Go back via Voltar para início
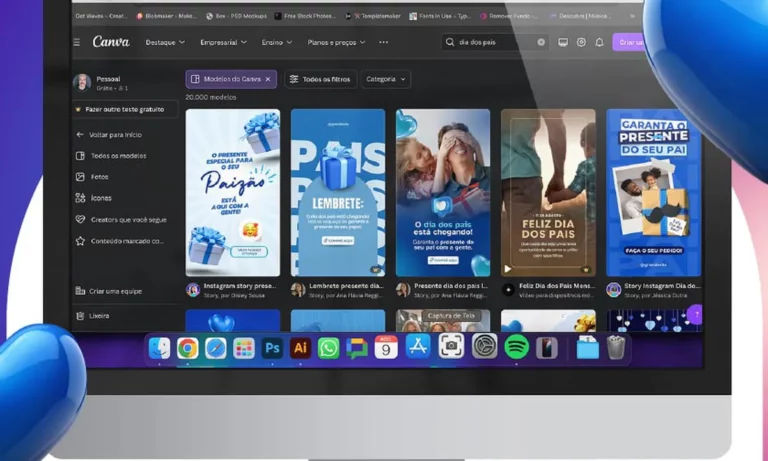768x461 pixels. (x=109, y=135)
